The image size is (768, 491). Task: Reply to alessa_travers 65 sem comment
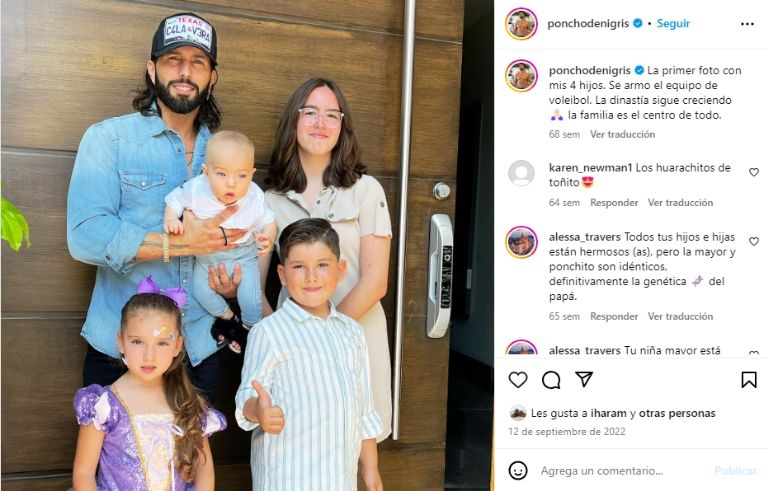[x=614, y=316]
